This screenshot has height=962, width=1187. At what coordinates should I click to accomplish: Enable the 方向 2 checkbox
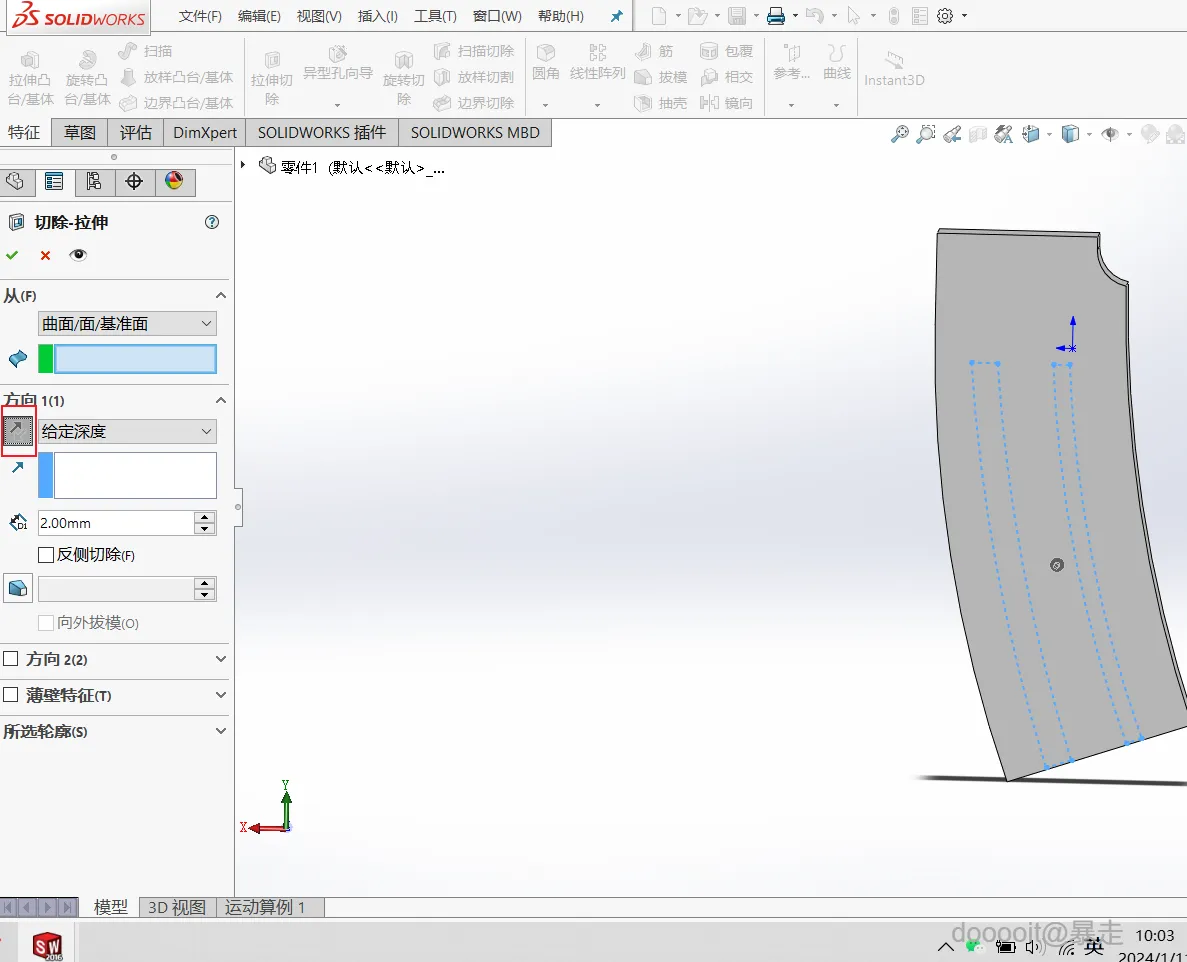(11, 659)
